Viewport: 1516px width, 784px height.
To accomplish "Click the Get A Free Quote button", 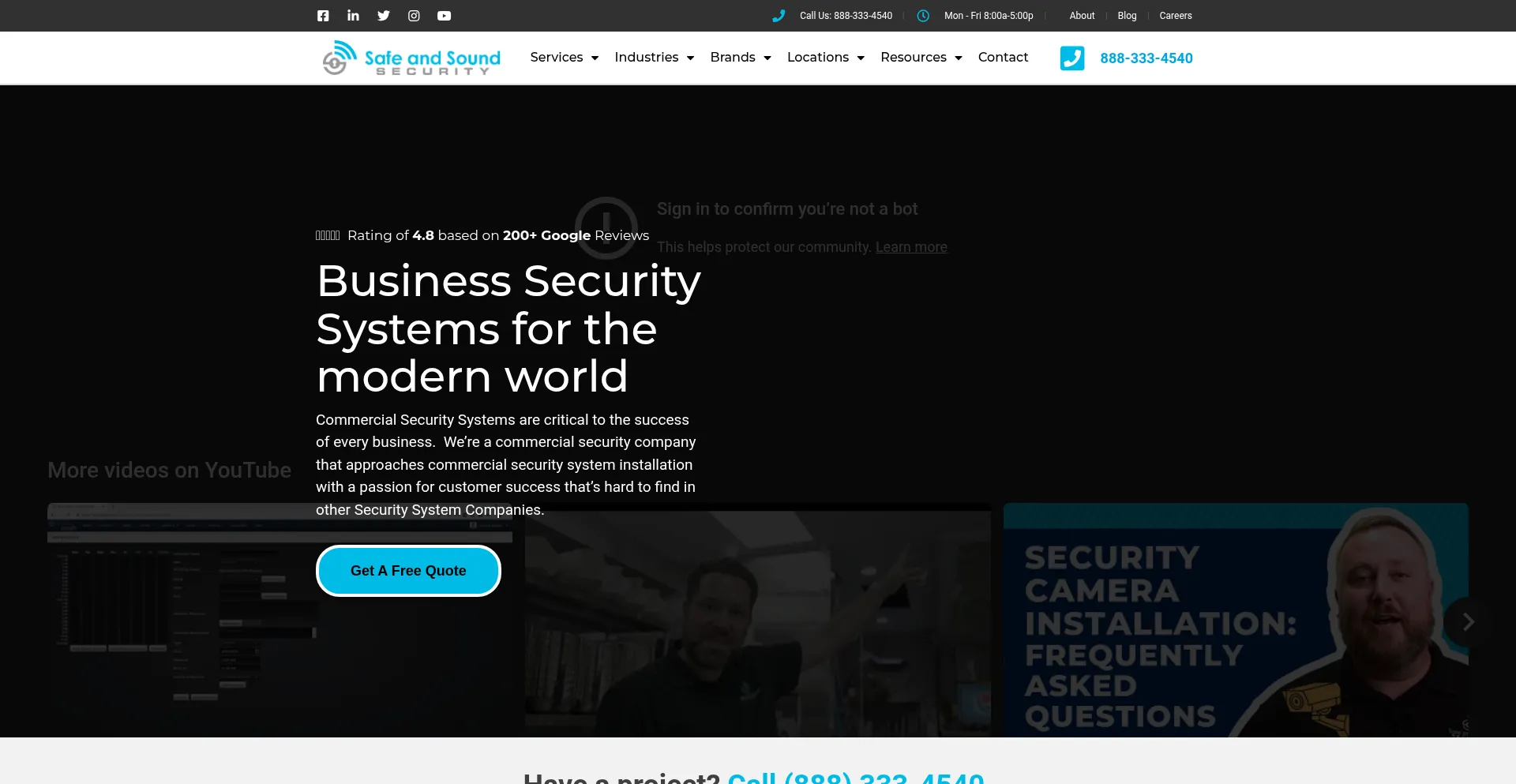I will tap(408, 571).
